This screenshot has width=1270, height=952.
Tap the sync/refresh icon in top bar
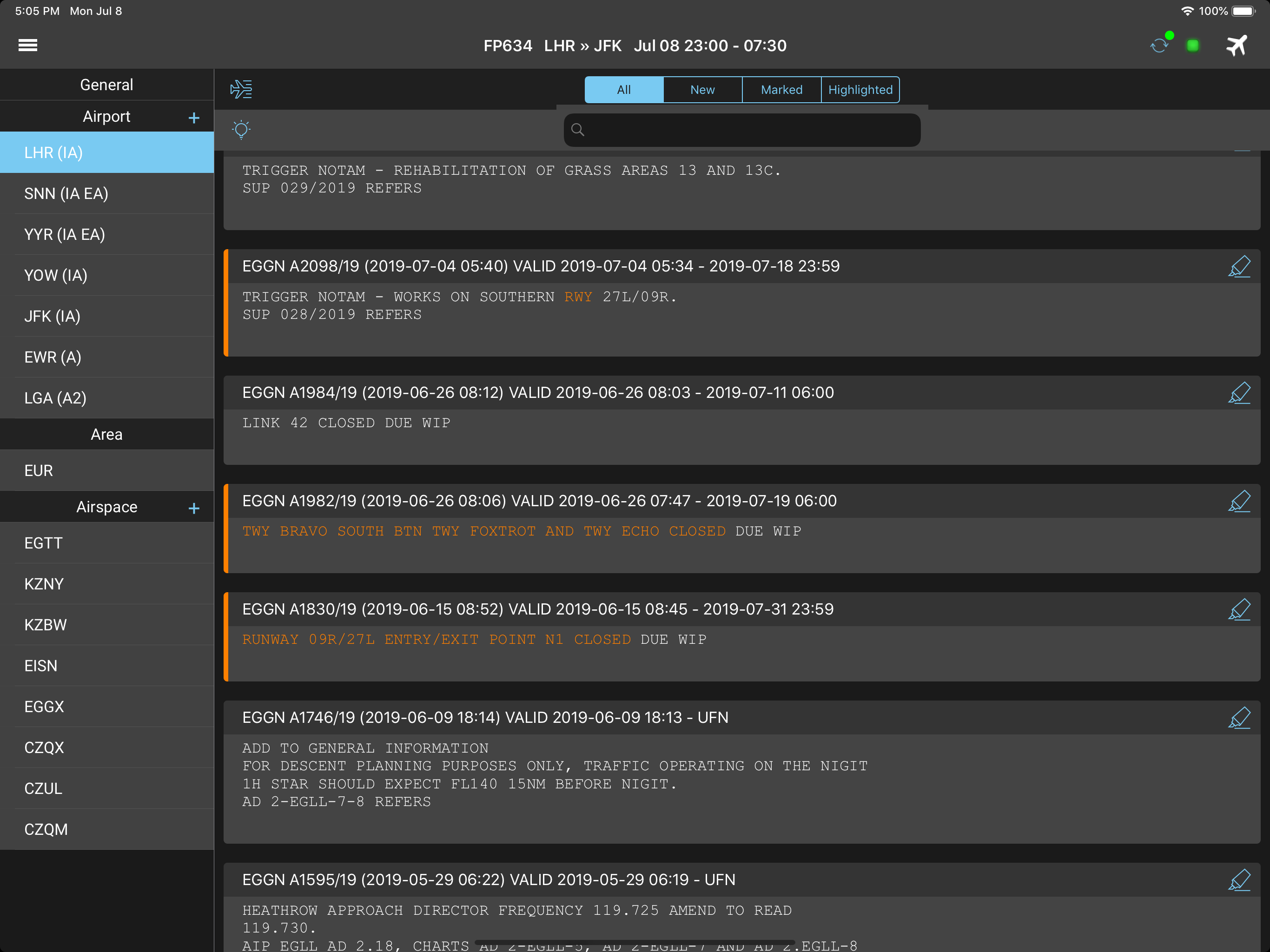[1160, 45]
